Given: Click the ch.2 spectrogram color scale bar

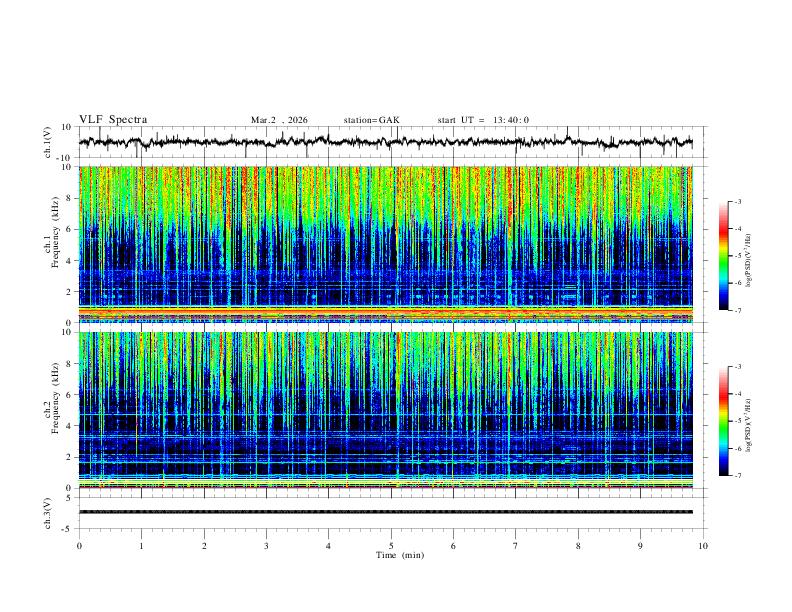Looking at the screenshot, I should 723,421.
